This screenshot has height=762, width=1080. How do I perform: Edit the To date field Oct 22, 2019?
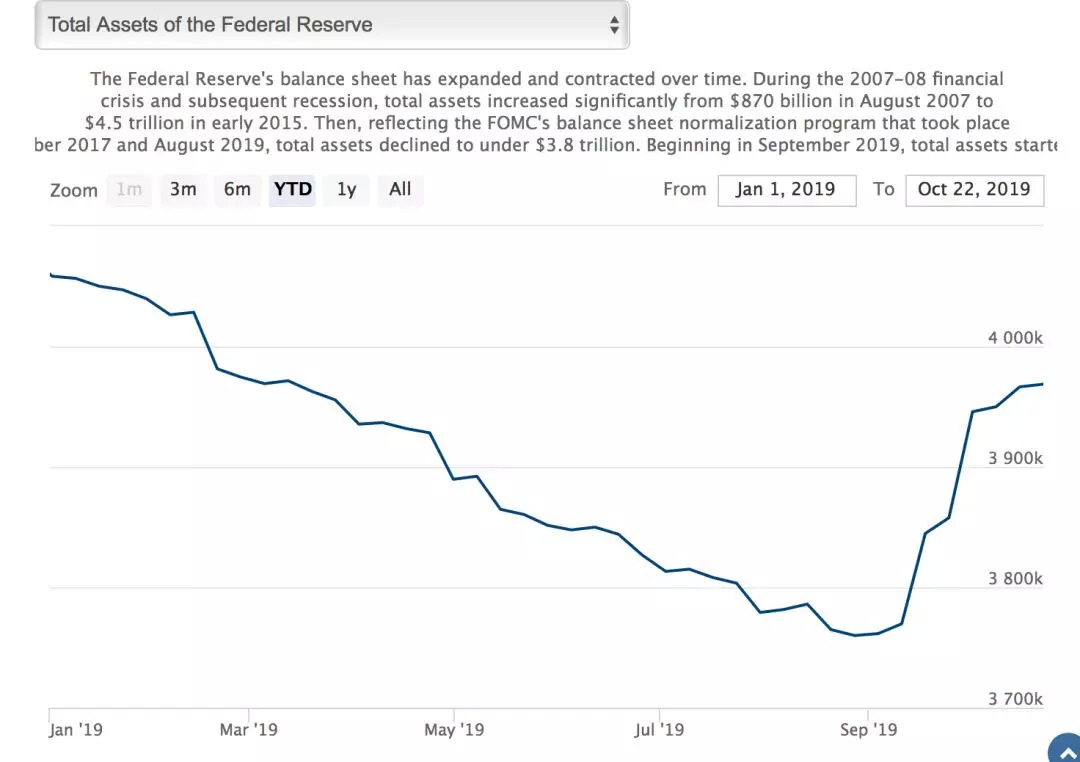tap(975, 190)
